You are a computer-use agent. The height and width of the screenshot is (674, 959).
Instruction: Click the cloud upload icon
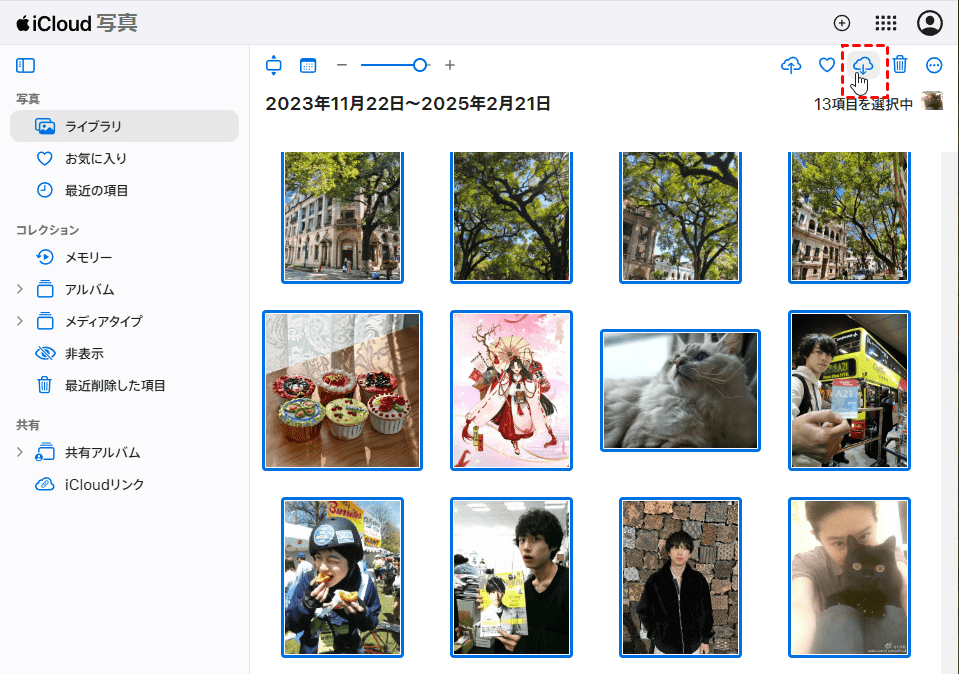point(791,65)
